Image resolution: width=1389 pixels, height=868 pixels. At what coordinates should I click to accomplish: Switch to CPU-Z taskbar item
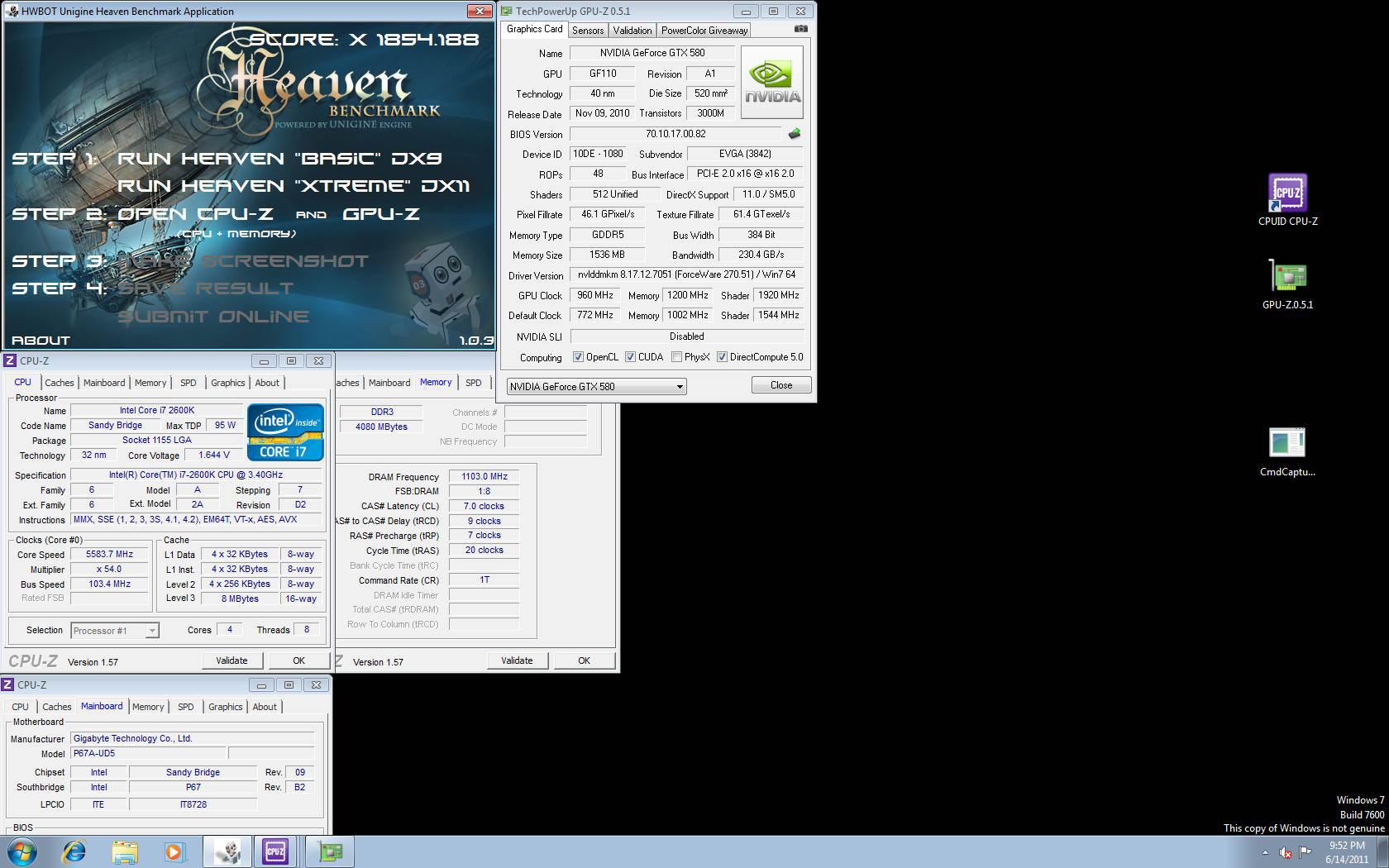pyautogui.click(x=276, y=851)
